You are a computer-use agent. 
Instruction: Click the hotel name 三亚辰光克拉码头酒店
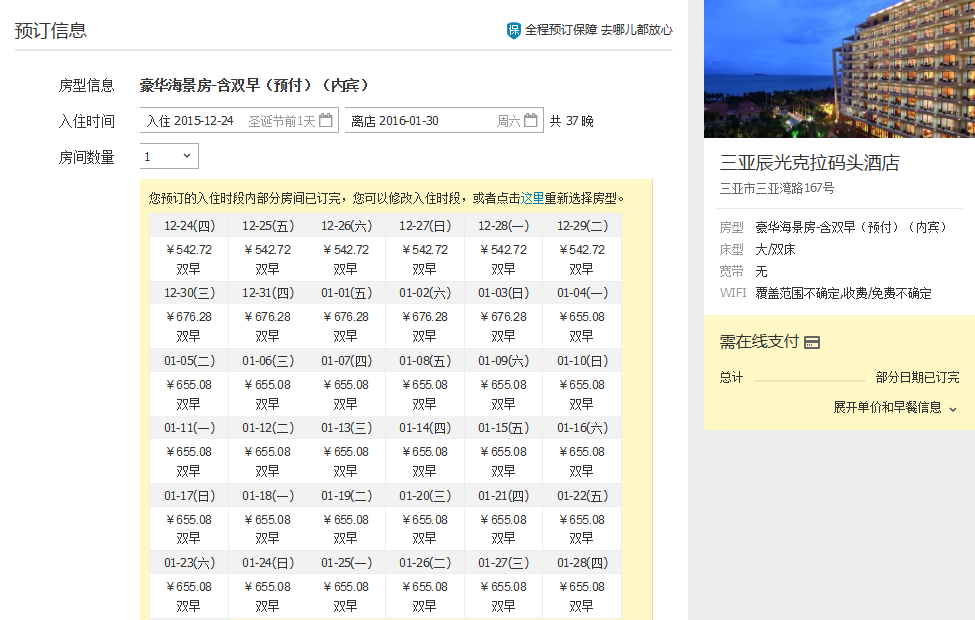click(810, 162)
